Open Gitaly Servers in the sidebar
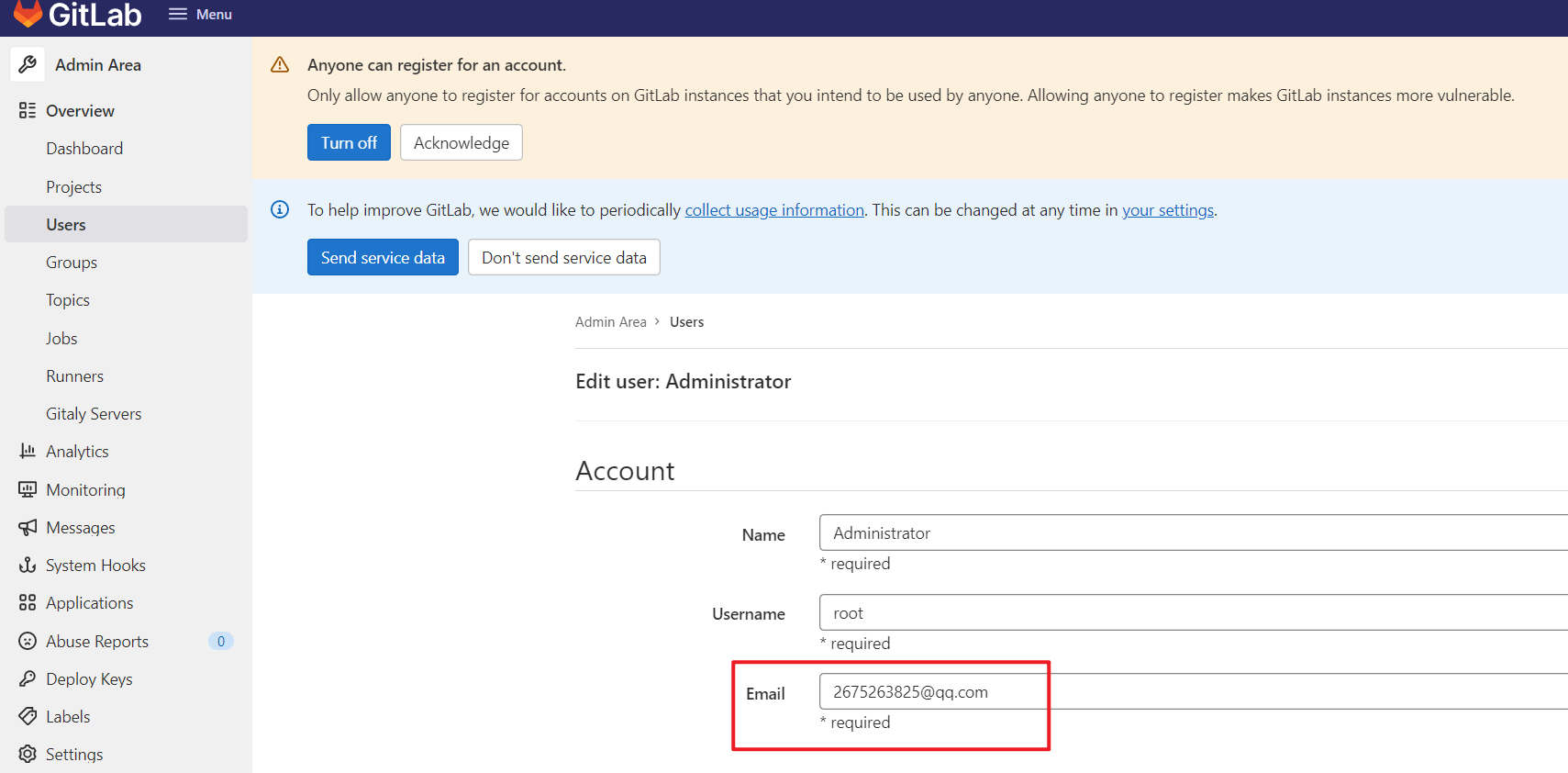Viewport: 1568px width, 773px height. pos(94,413)
